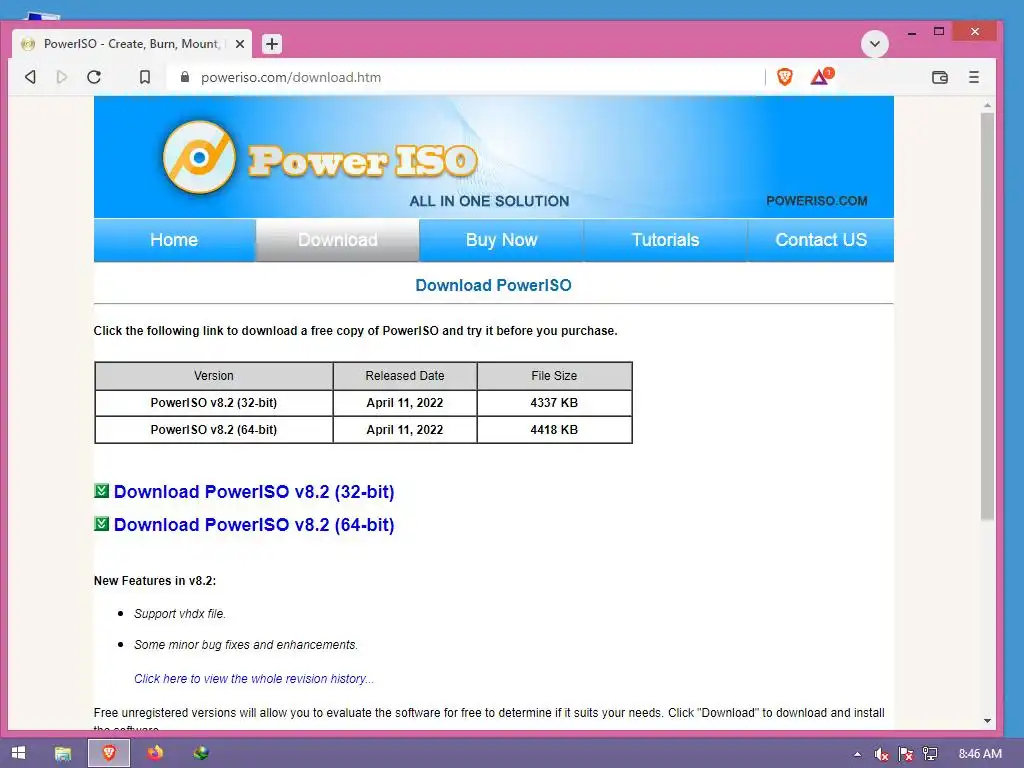Viewport: 1024px width, 768px height.
Task: Open the globe download manager taskbar icon
Action: click(x=201, y=753)
